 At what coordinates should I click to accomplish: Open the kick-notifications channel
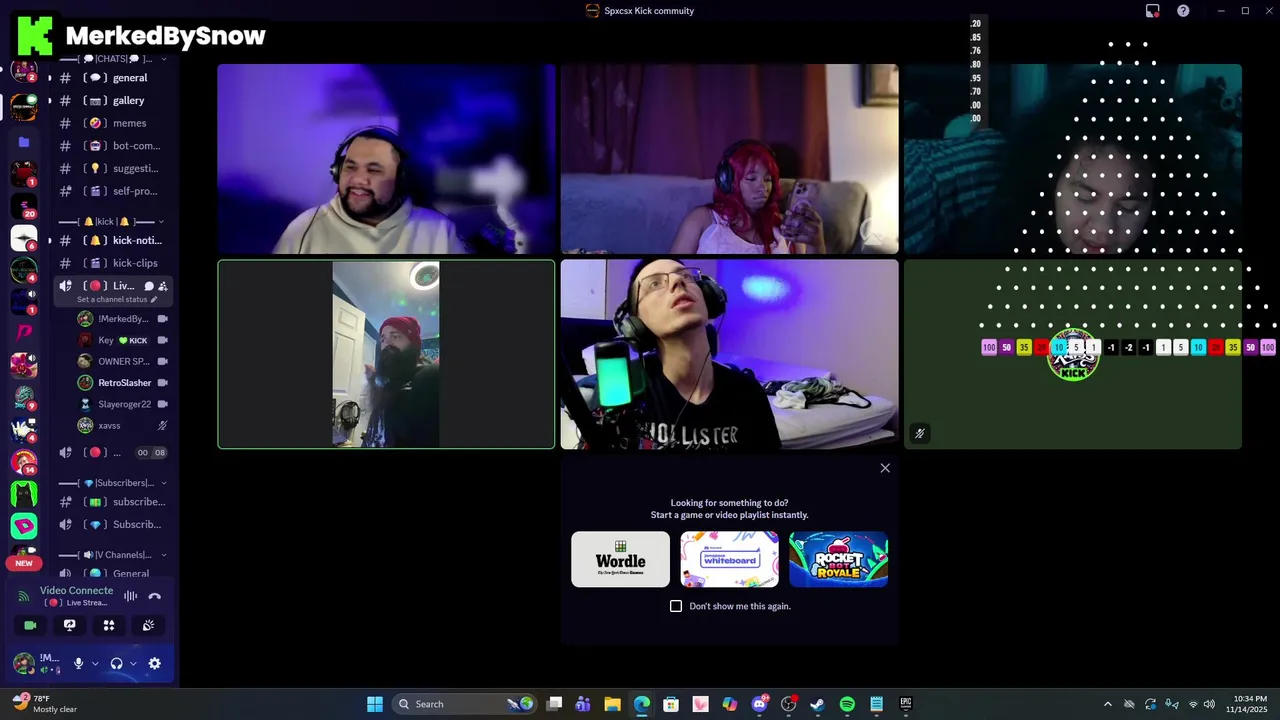111,240
